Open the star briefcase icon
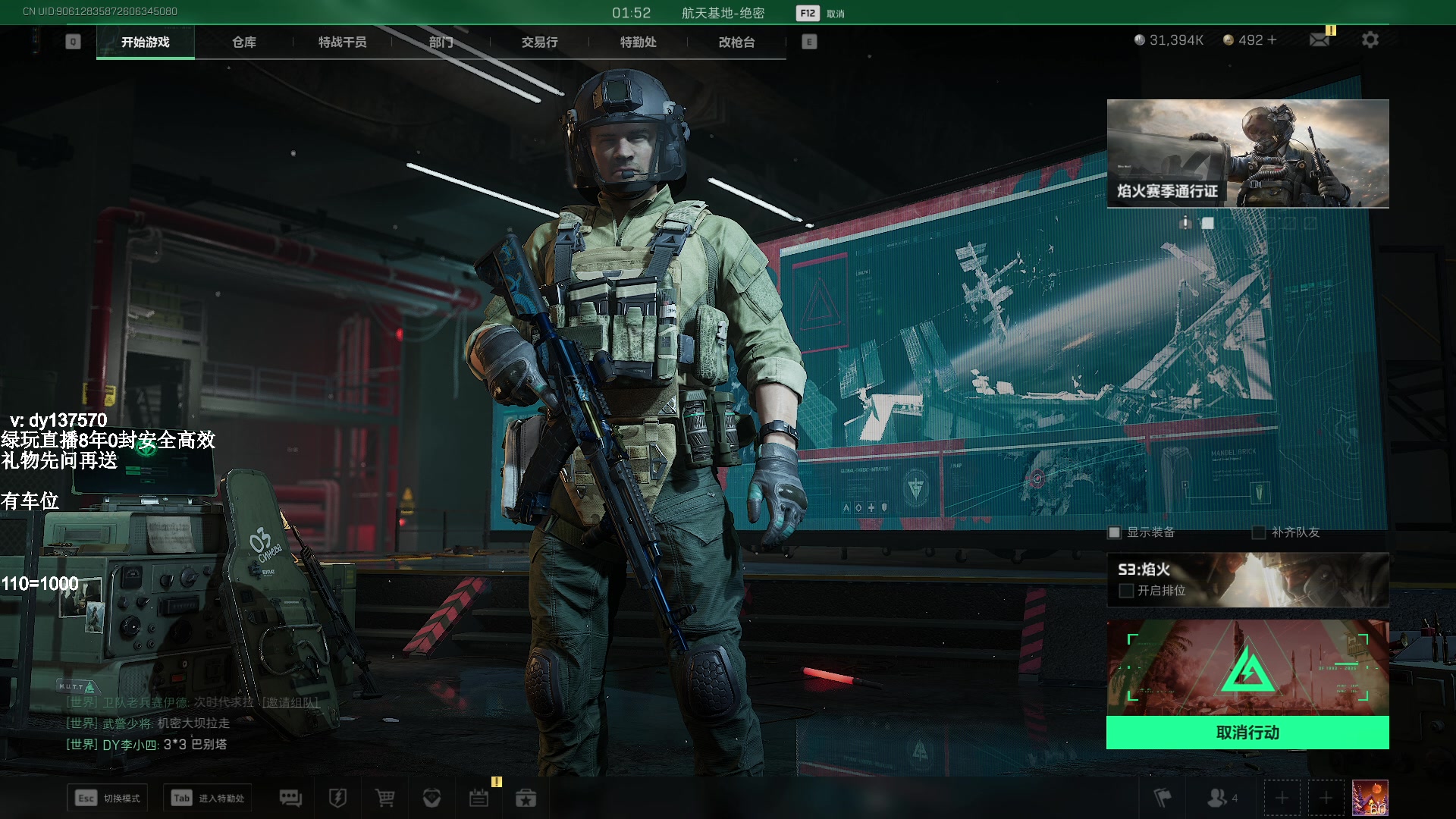 tap(526, 798)
